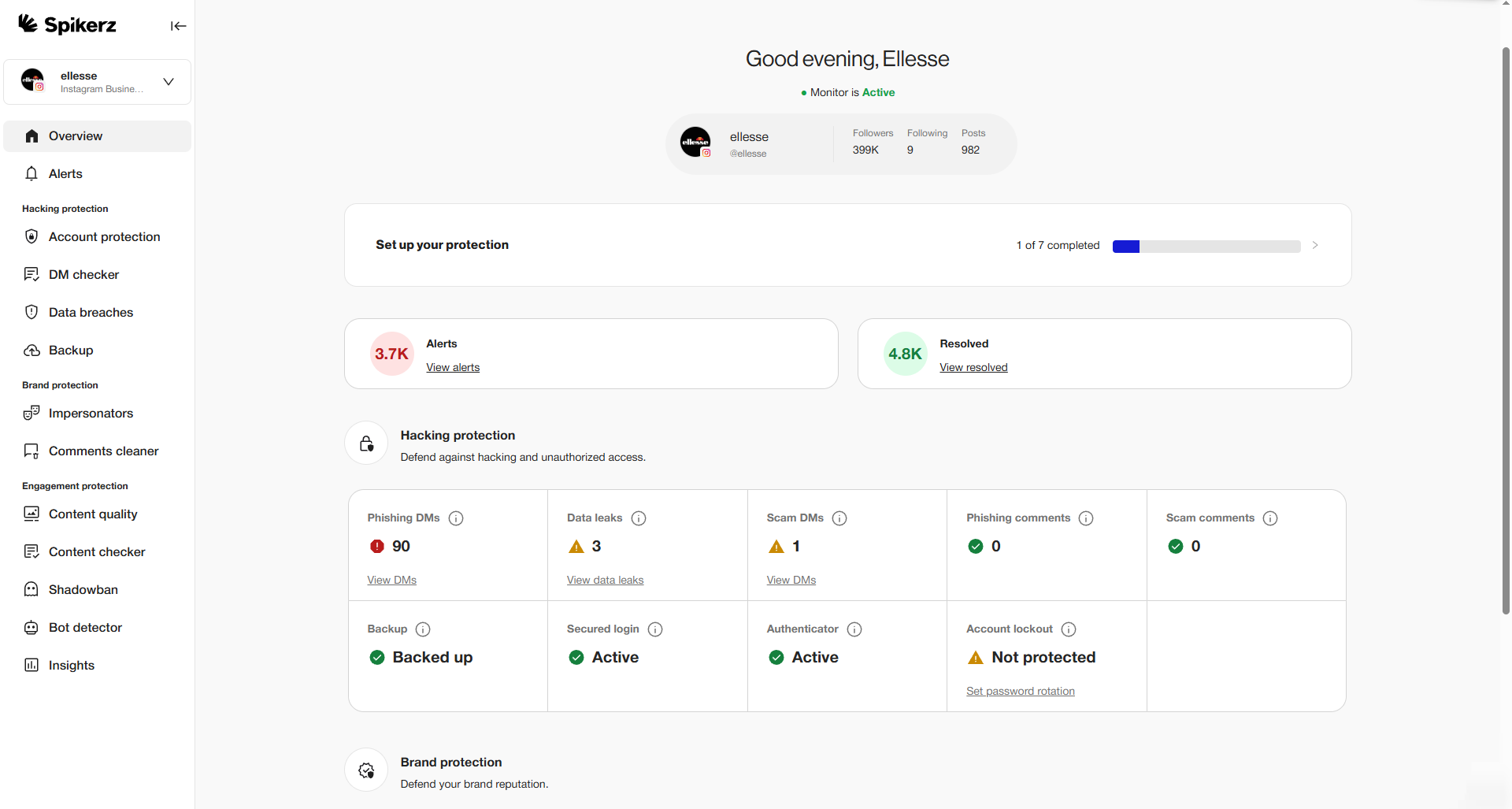The width and height of the screenshot is (1512, 809).
Task: Click the Monitor is Active status
Action: click(847, 93)
